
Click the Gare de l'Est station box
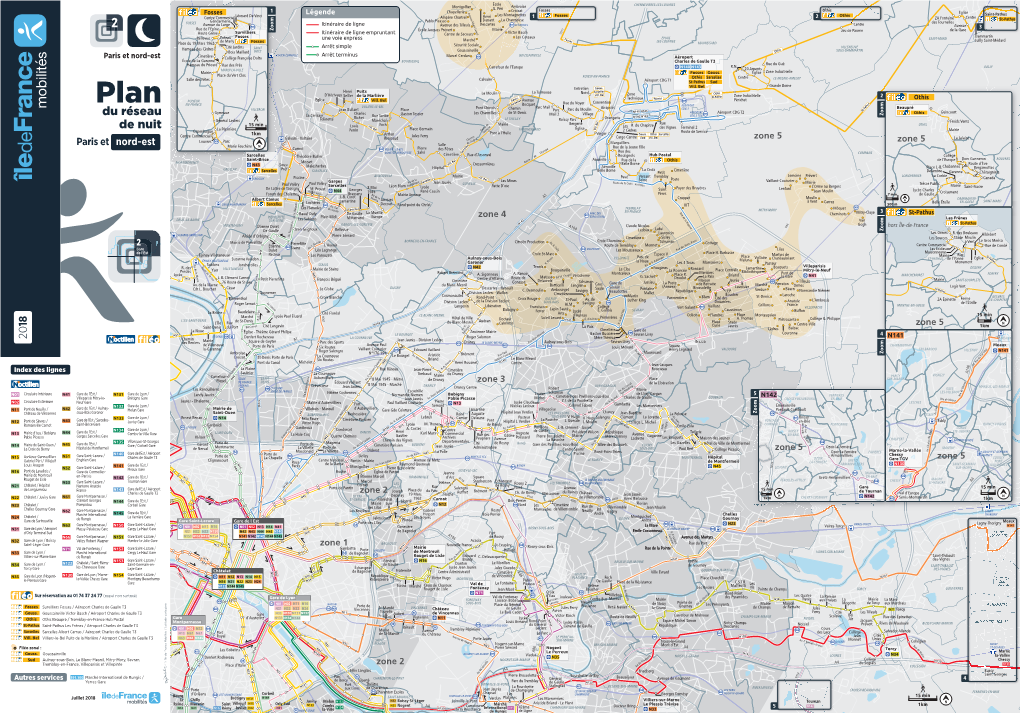pos(247,522)
